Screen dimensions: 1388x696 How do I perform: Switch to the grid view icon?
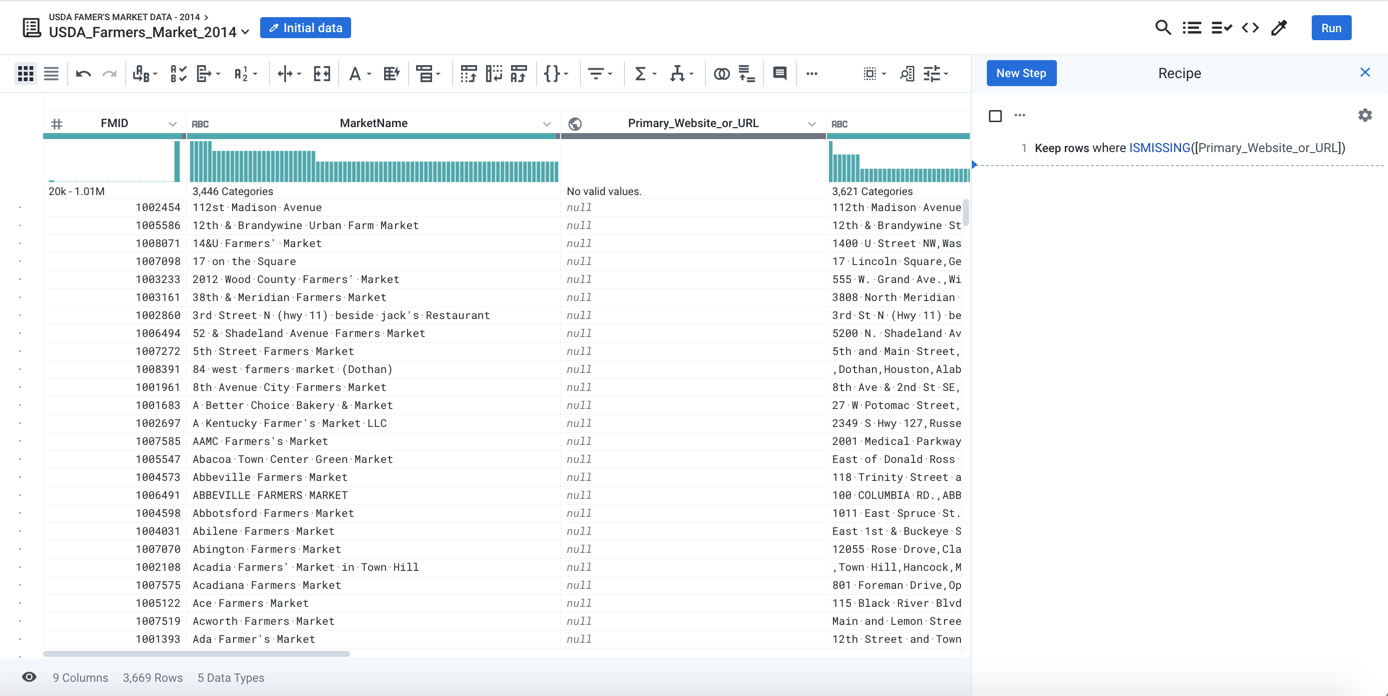25,74
